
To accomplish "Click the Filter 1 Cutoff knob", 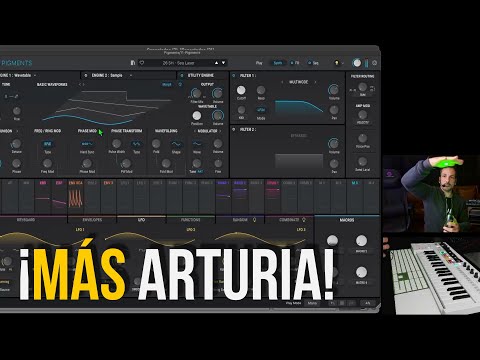I will click(241, 90).
